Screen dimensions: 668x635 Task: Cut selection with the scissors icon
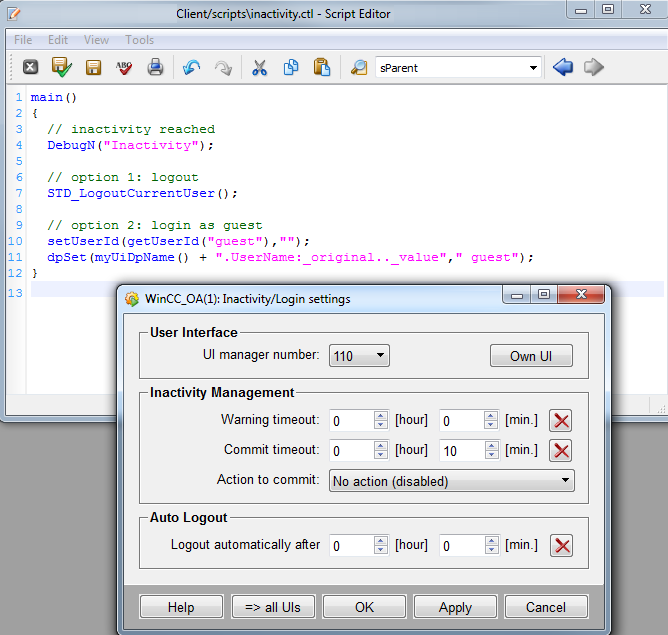(x=259, y=68)
